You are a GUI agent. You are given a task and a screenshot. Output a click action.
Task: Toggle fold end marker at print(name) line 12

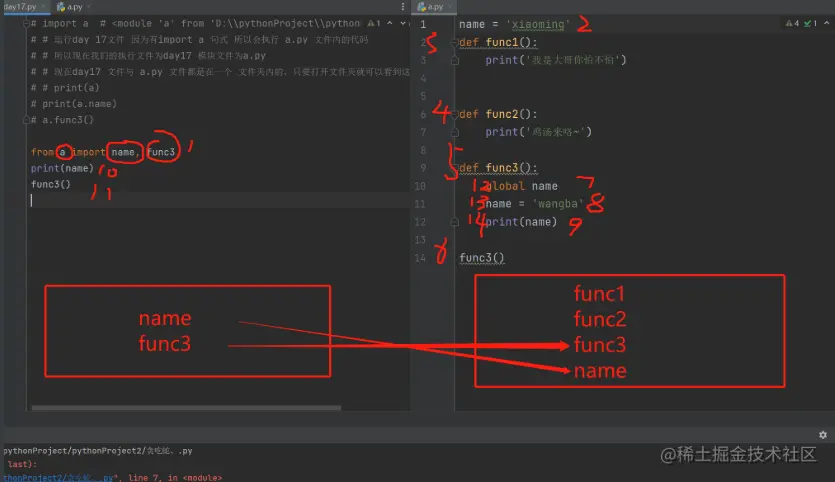click(x=455, y=222)
